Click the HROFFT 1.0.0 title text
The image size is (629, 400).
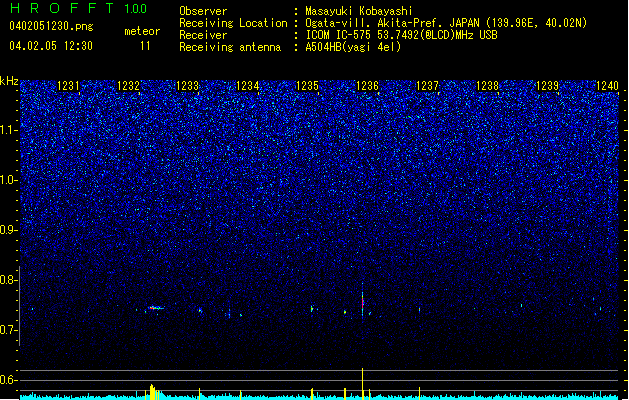(x=79, y=8)
